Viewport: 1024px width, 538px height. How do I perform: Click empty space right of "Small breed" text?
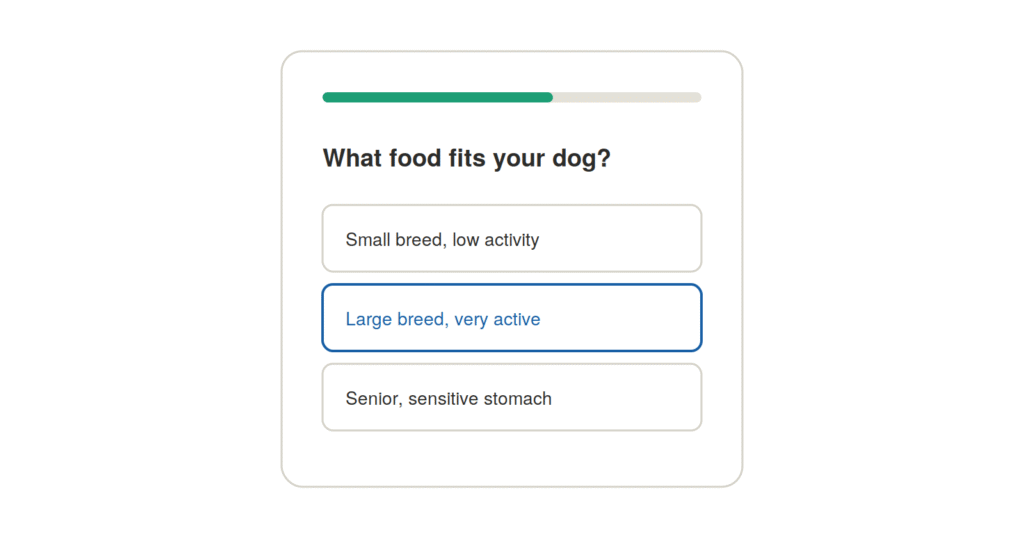tap(620, 239)
